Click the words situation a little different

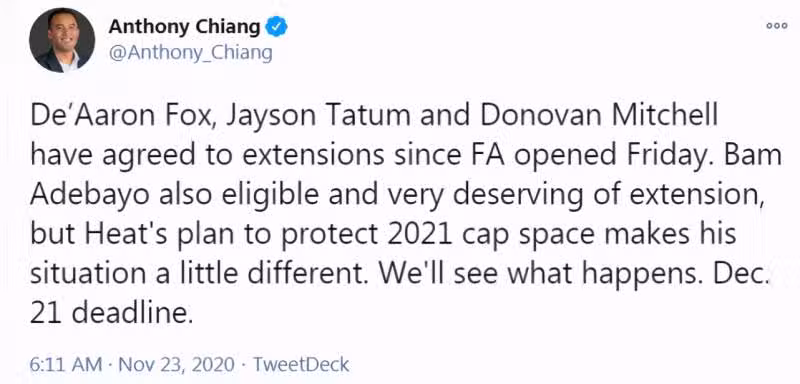point(197,275)
